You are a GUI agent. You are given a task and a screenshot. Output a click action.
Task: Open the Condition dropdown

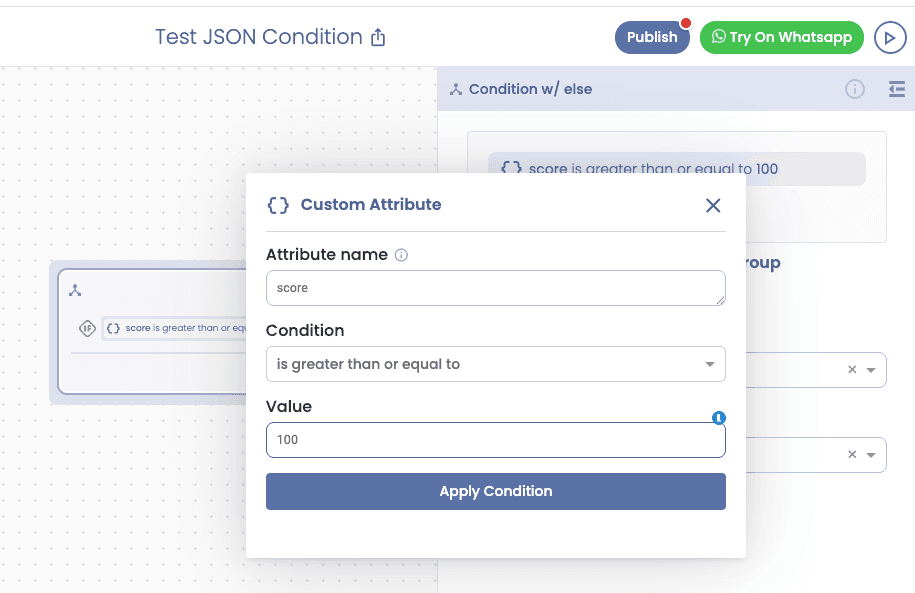(x=496, y=364)
